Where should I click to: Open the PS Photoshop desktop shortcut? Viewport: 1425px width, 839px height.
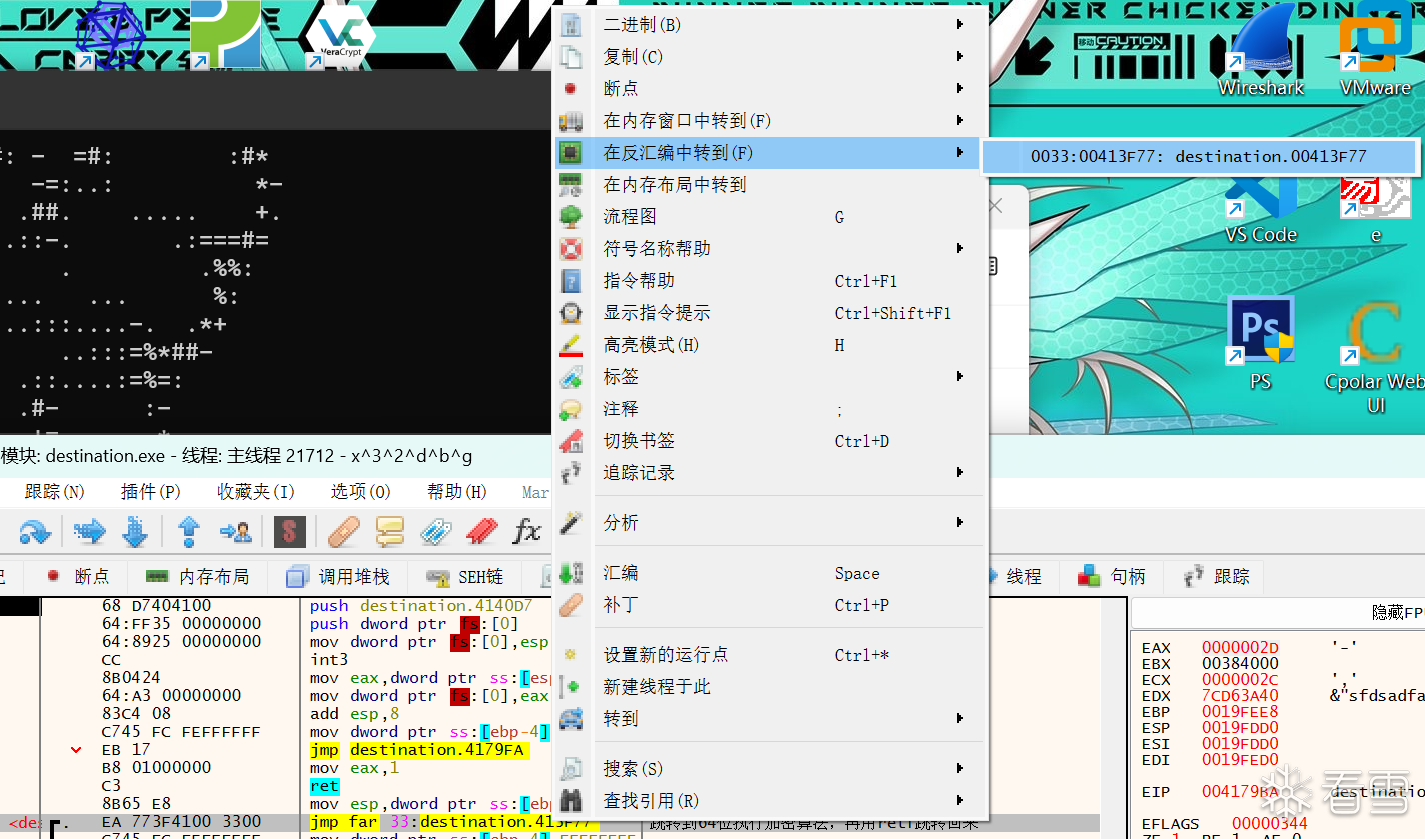tap(1260, 343)
